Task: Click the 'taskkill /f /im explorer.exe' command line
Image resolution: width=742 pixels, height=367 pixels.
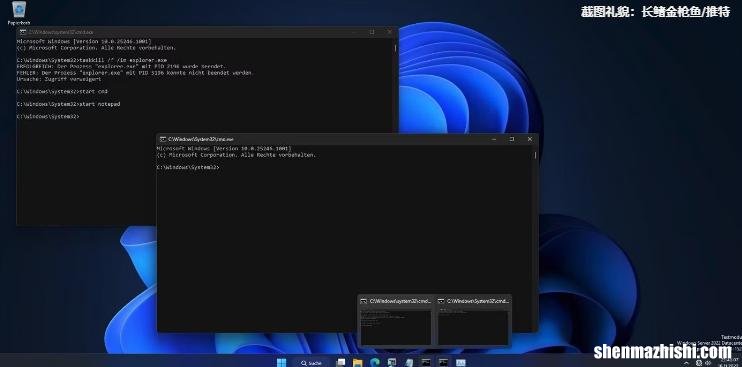Action: tap(92, 61)
